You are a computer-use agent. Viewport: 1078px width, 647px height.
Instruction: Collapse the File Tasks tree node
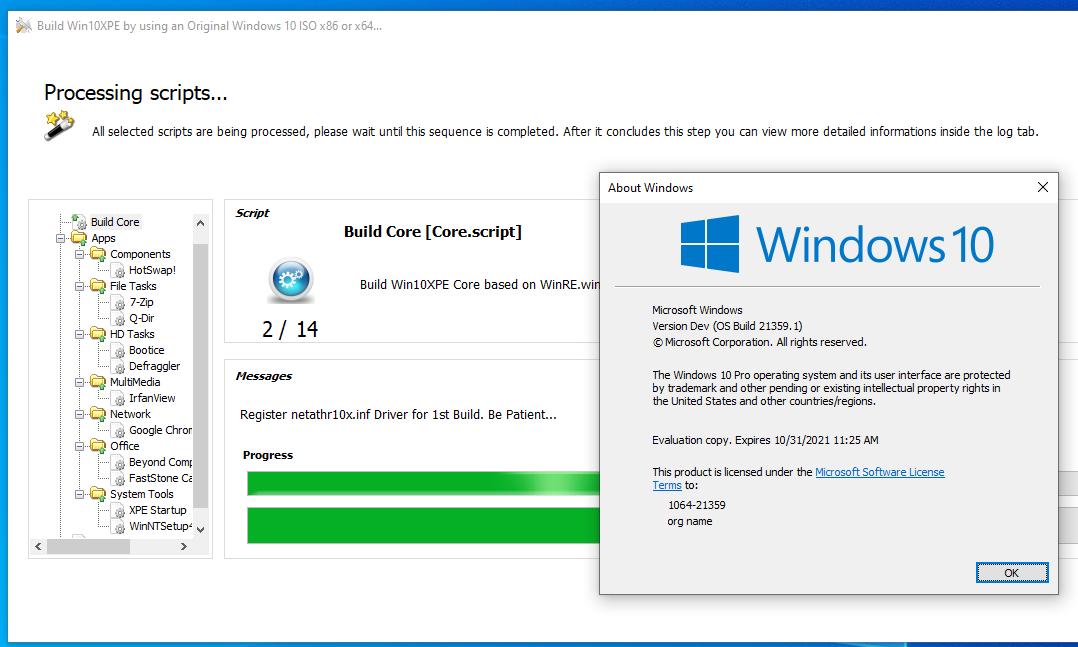click(80, 286)
